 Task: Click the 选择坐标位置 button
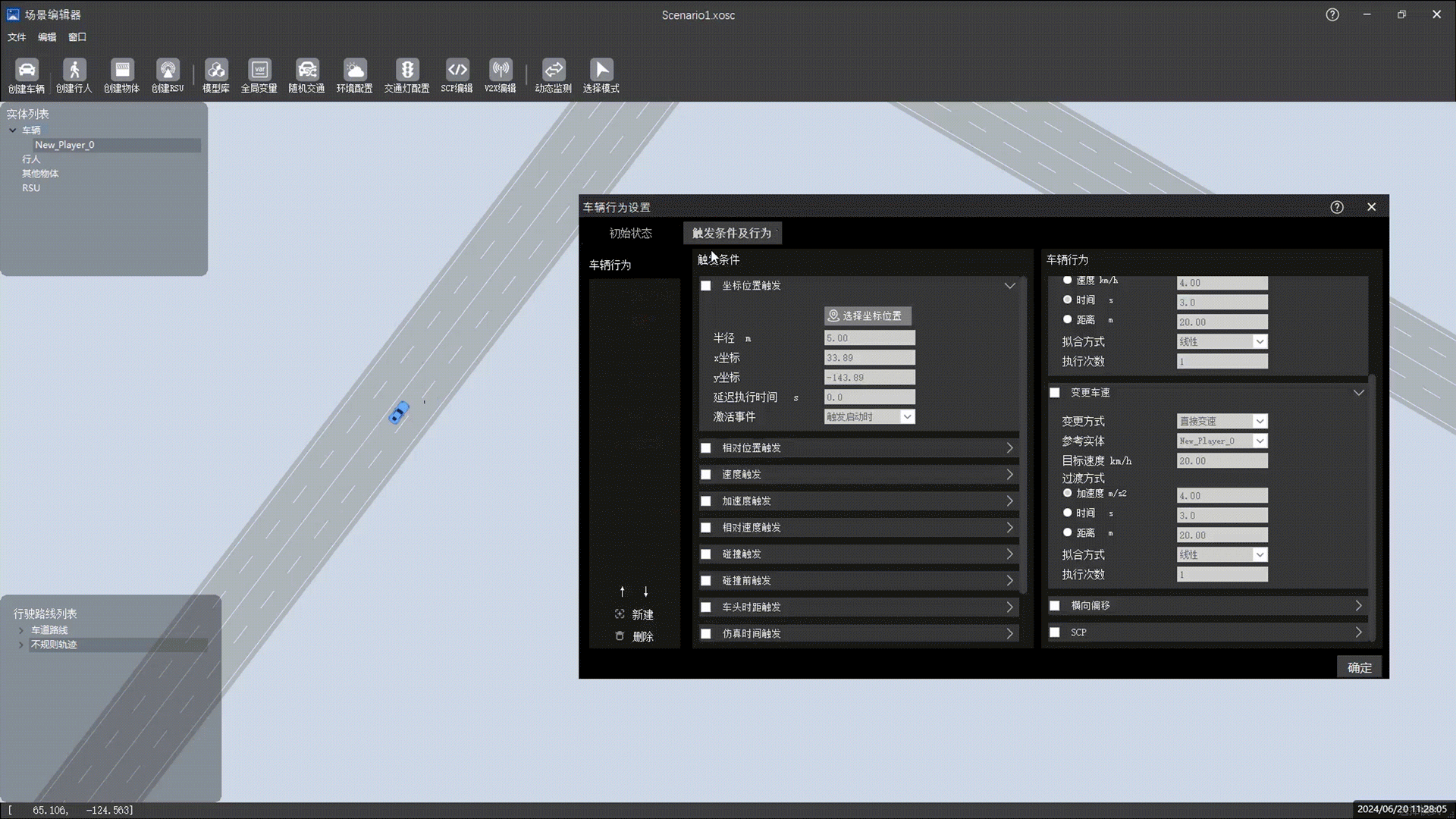point(867,315)
